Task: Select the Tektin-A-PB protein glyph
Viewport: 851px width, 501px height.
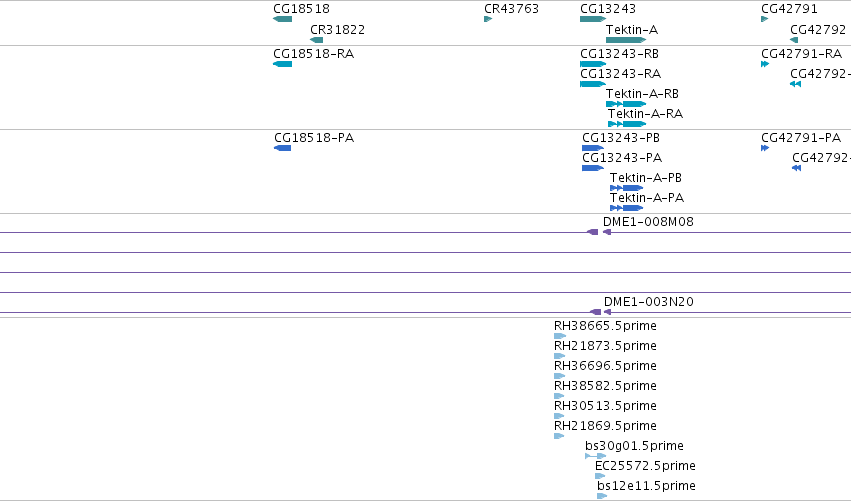Action: (626, 188)
